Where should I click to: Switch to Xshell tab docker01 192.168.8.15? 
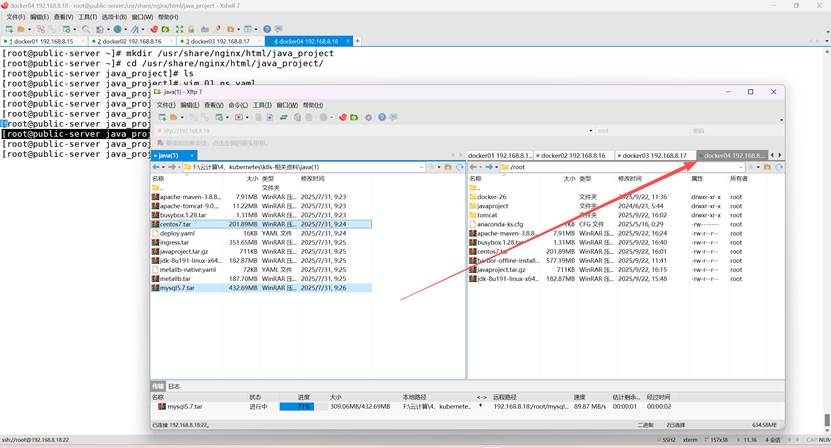pyautogui.click(x=44, y=41)
